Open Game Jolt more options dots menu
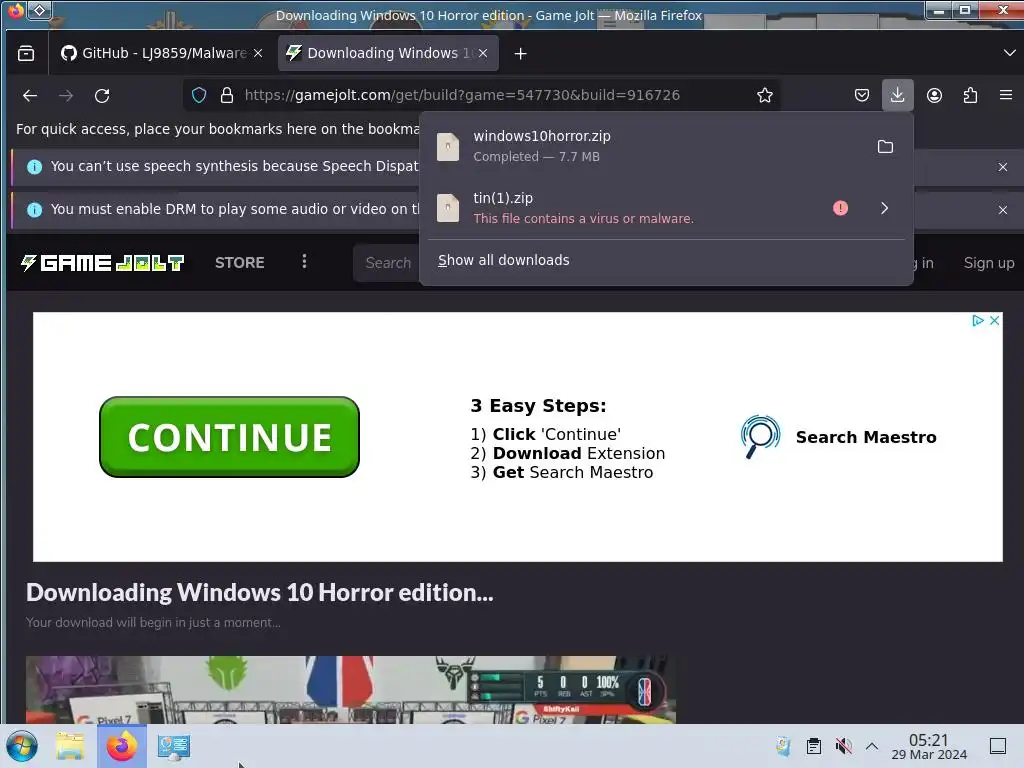 tap(304, 262)
